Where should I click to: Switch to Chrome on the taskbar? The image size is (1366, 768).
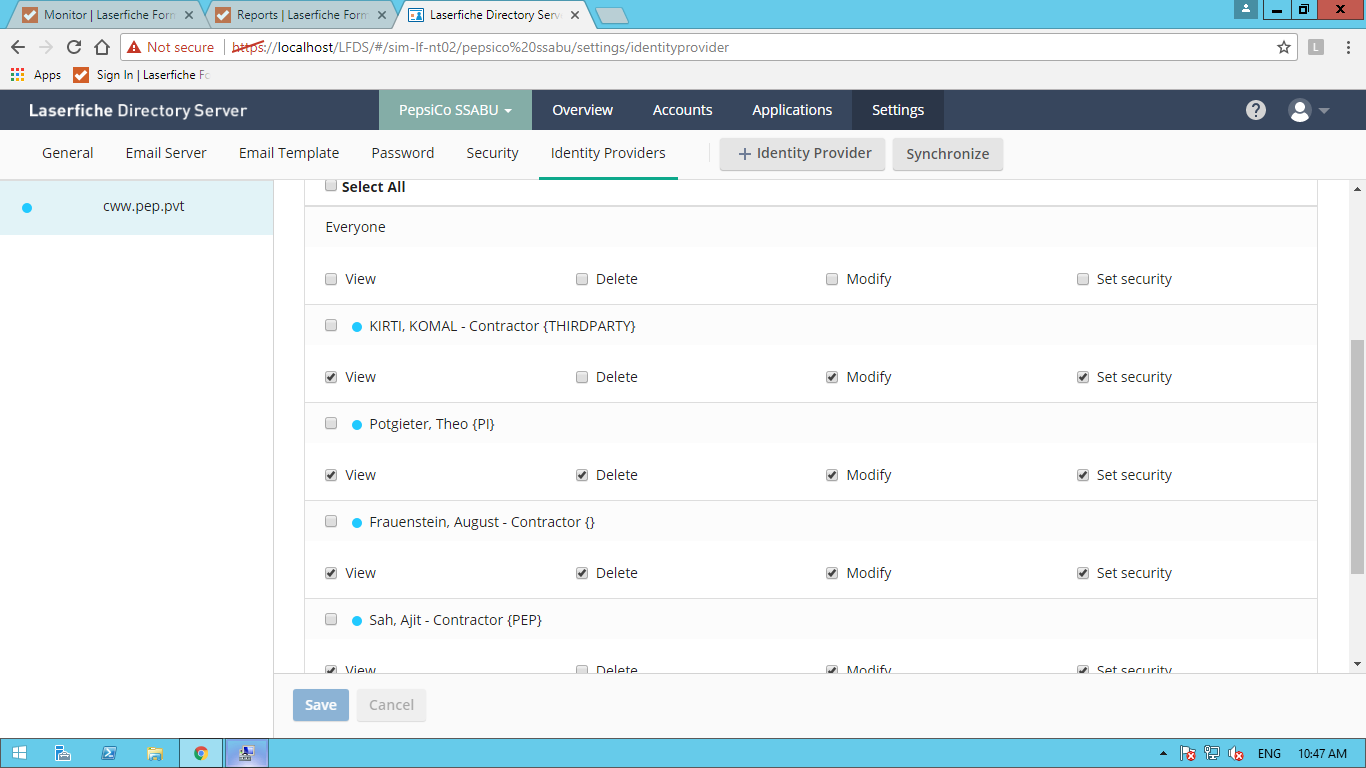point(201,754)
